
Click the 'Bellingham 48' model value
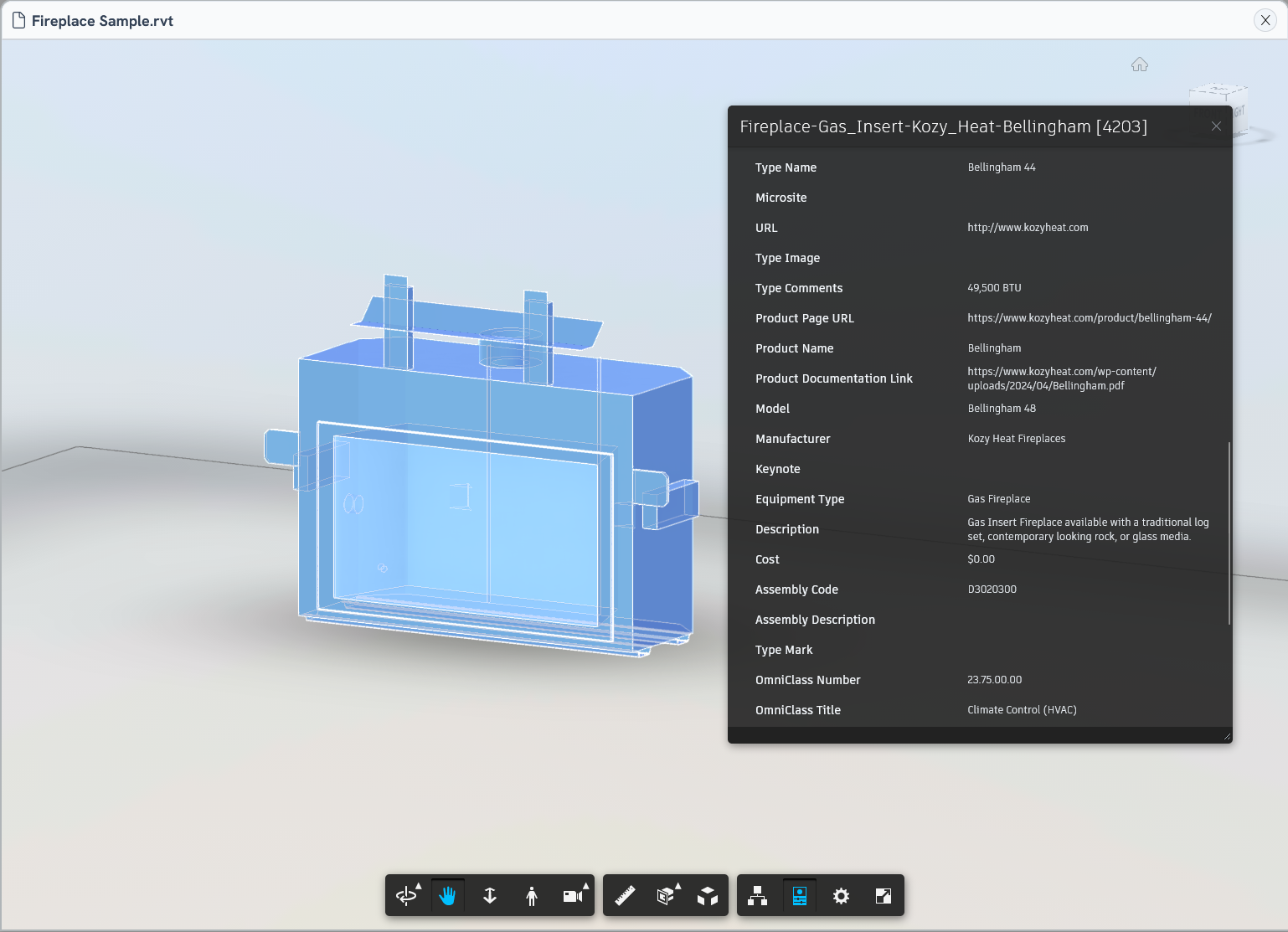click(x=1002, y=409)
